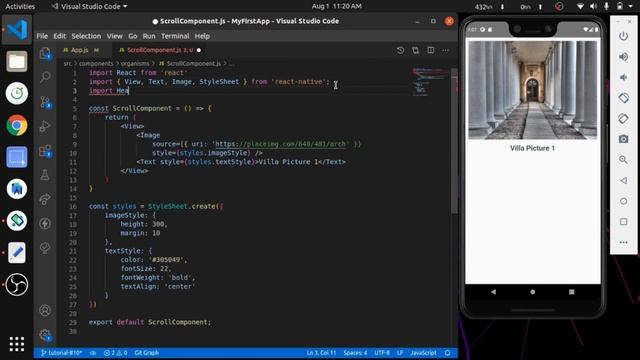Click the phone's Back navigation button
The height and width of the screenshot is (360, 640).
click(x=493, y=292)
